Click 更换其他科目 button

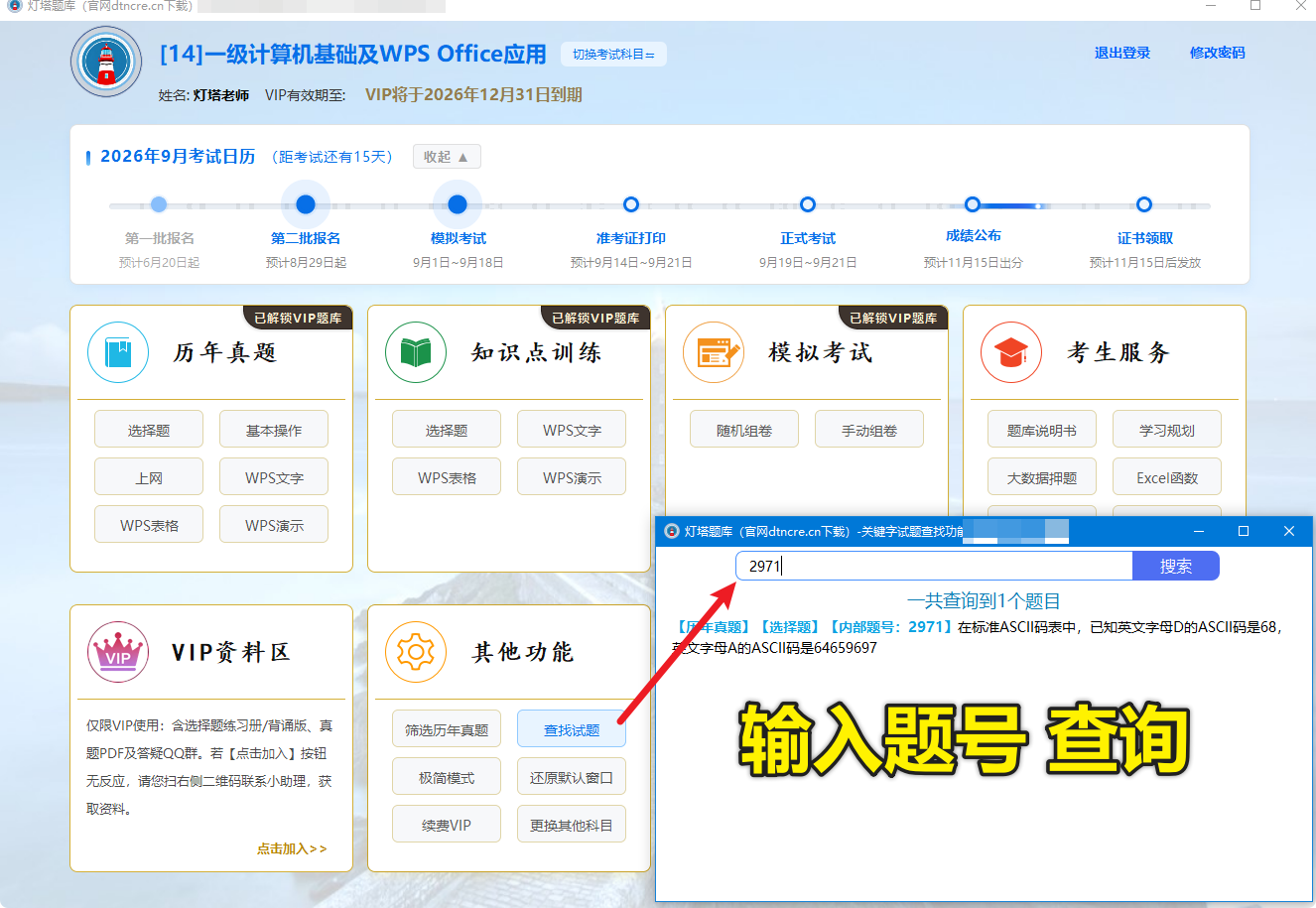(x=572, y=825)
